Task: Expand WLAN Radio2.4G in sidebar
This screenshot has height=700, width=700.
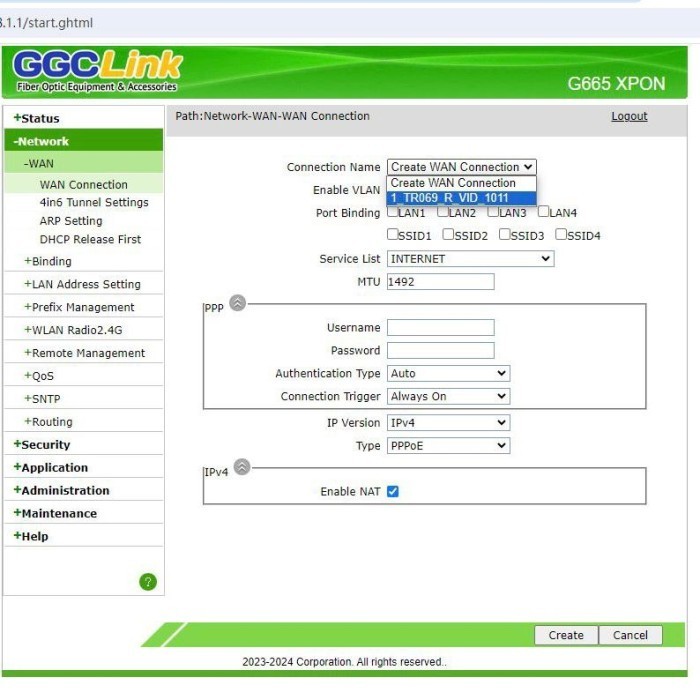Action: [x=77, y=330]
